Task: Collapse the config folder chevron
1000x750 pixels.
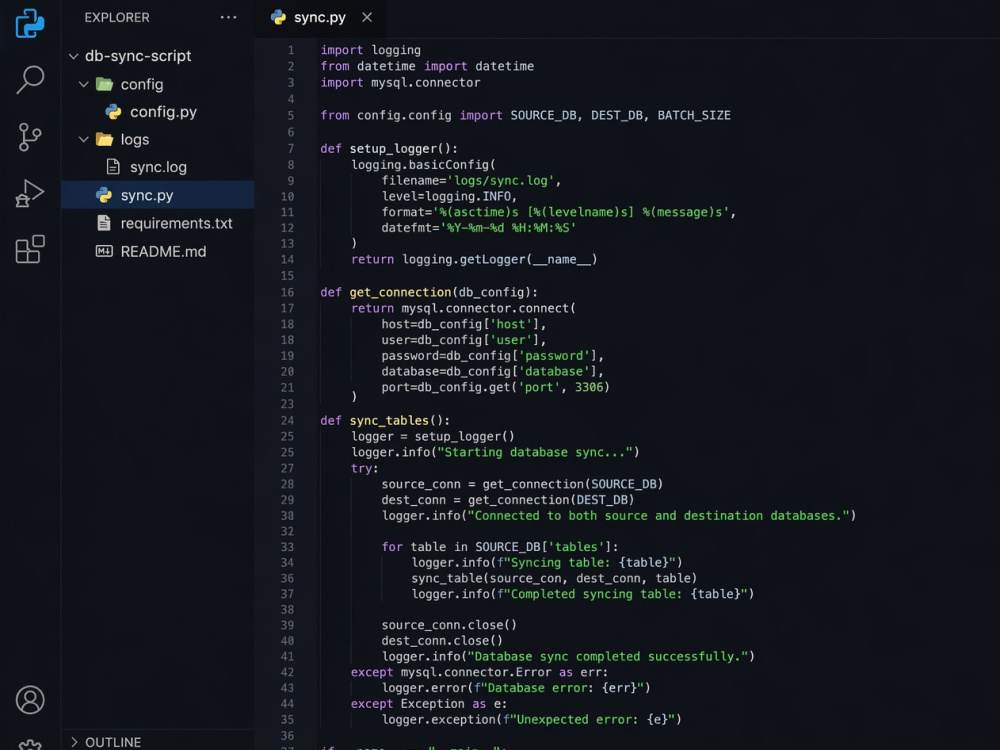Action: click(84, 84)
